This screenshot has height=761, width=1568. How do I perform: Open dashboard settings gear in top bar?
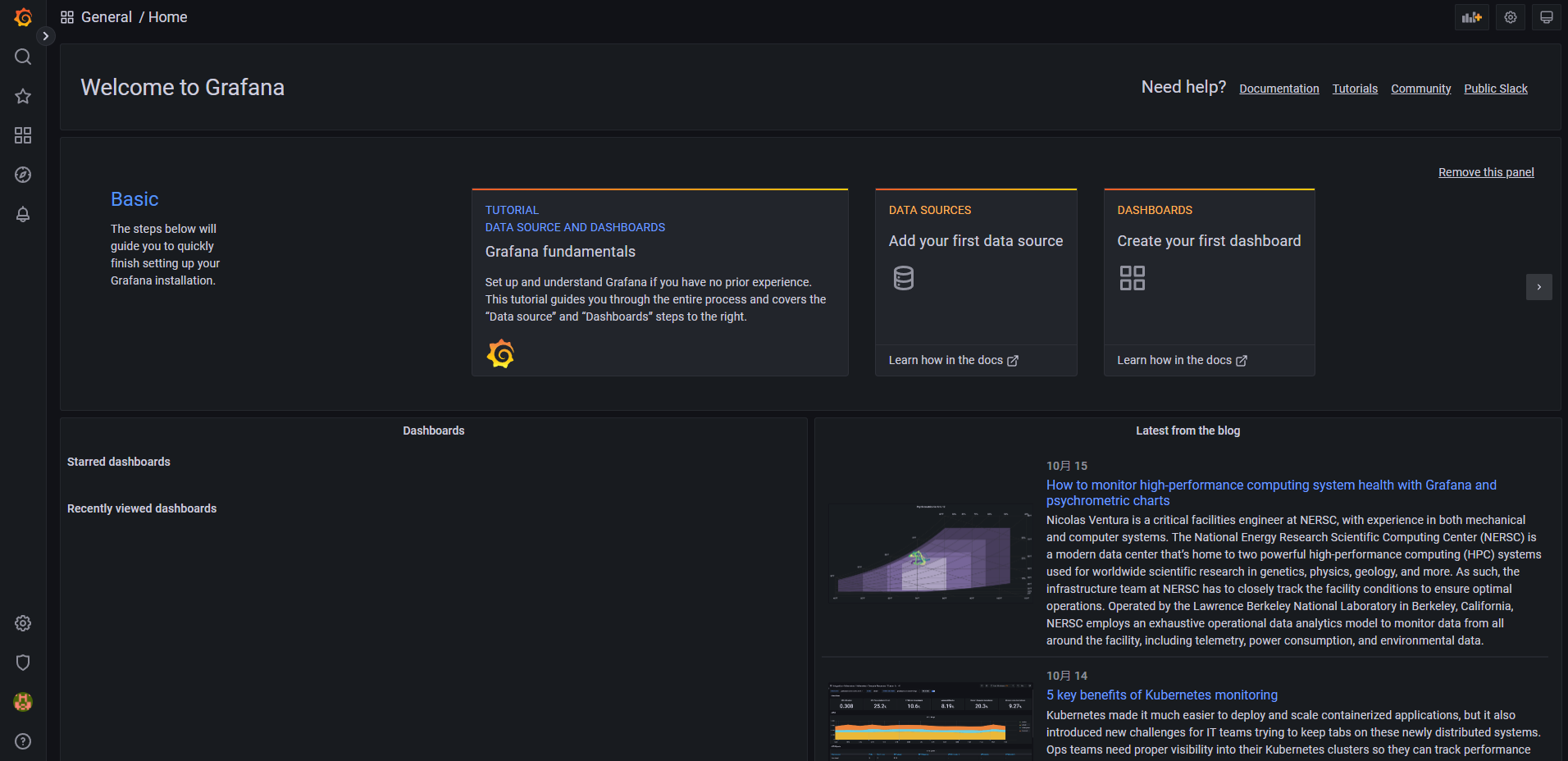1510,17
